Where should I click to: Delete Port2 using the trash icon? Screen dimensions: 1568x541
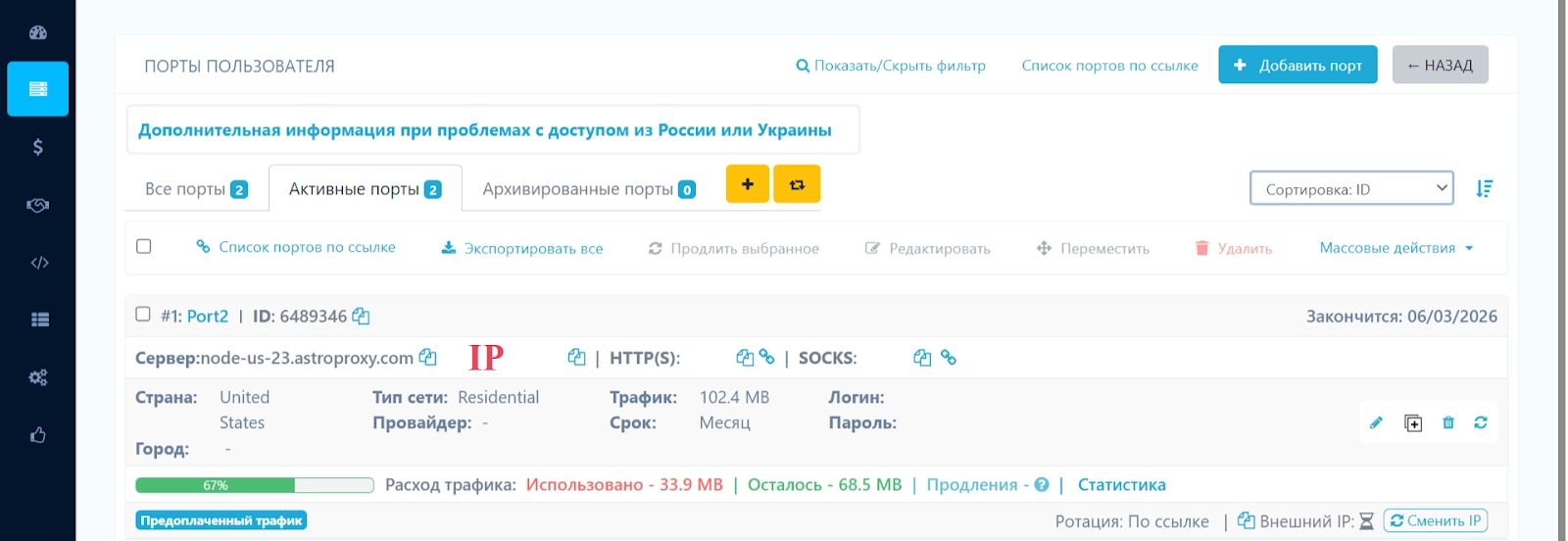[1448, 422]
